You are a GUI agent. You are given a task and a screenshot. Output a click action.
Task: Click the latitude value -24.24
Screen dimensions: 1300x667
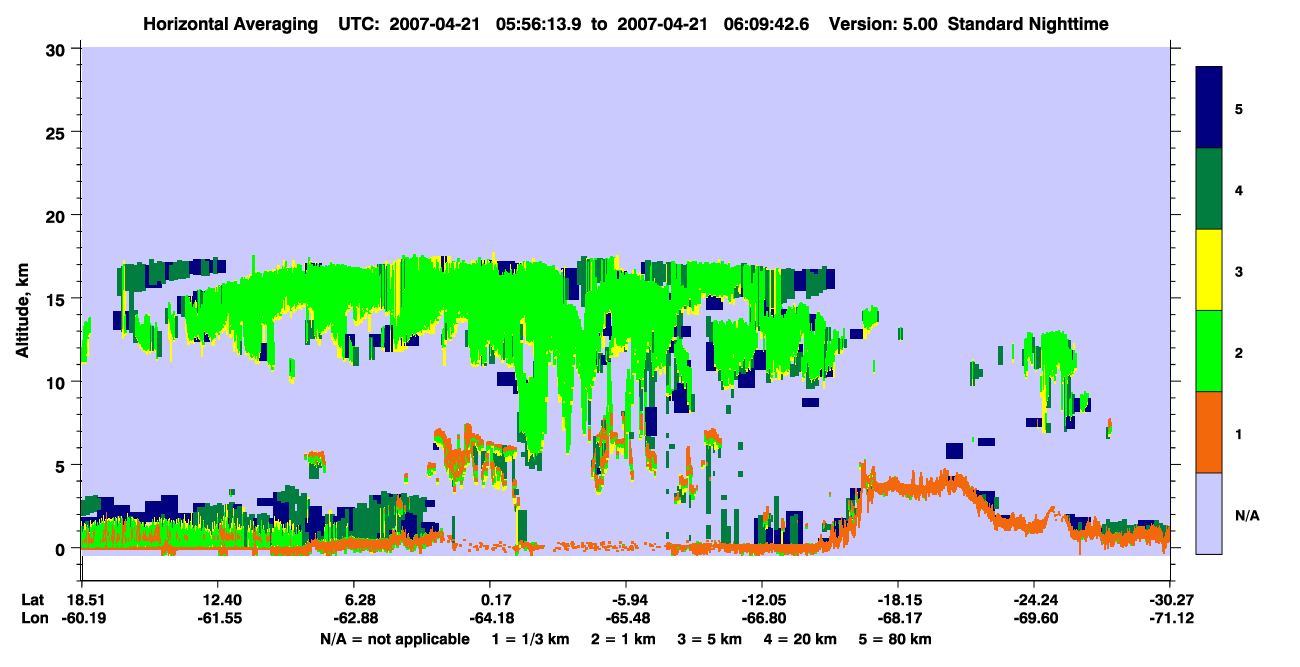(x=1034, y=600)
